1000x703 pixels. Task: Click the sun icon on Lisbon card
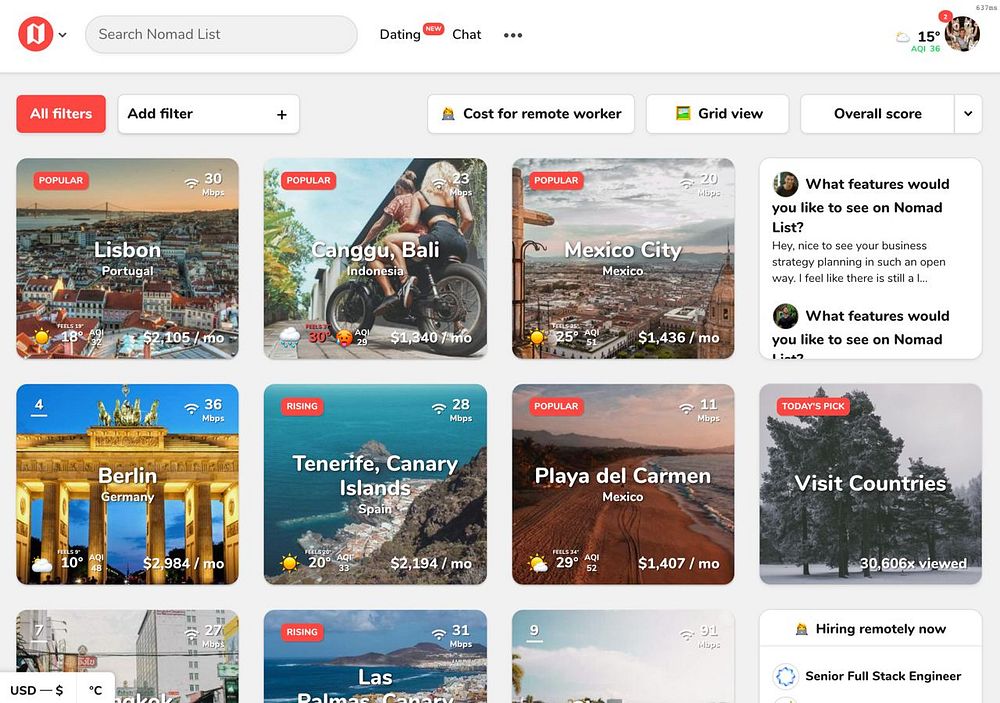pyautogui.click(x=42, y=337)
